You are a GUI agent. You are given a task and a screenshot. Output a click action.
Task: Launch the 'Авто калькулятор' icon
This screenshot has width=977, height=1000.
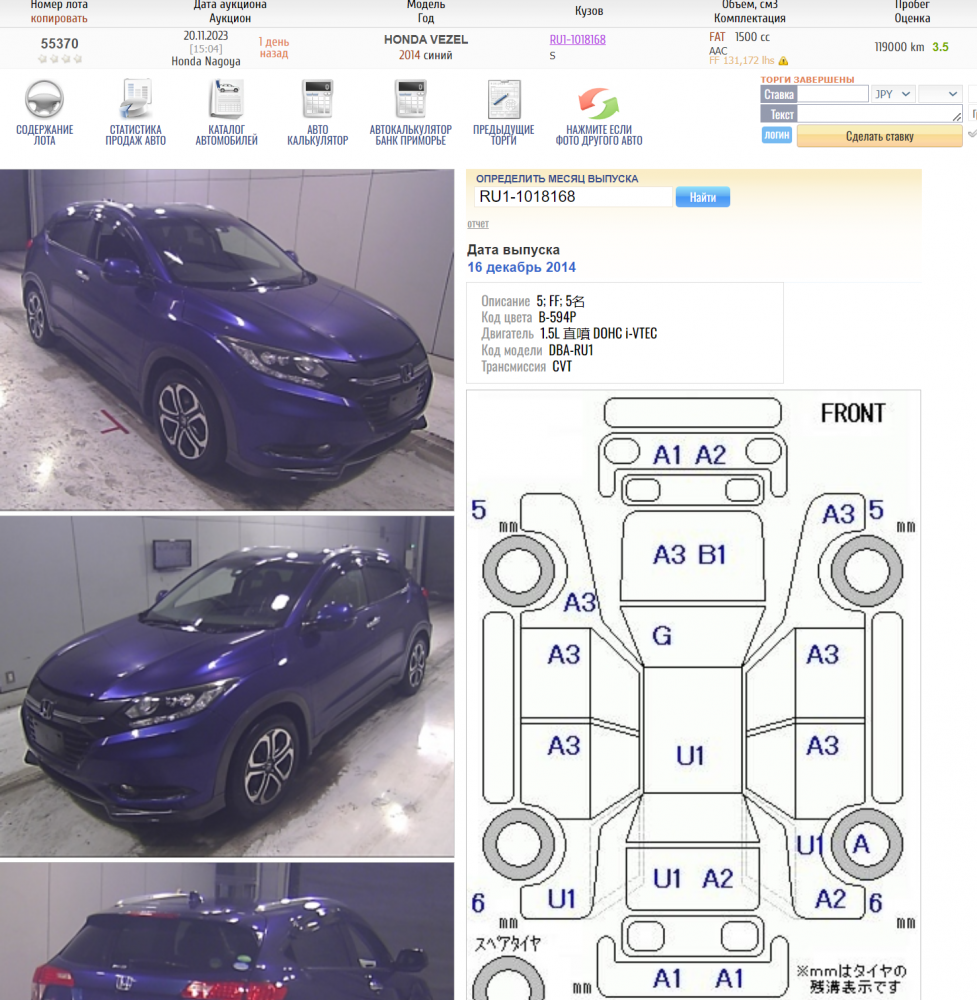pos(317,101)
